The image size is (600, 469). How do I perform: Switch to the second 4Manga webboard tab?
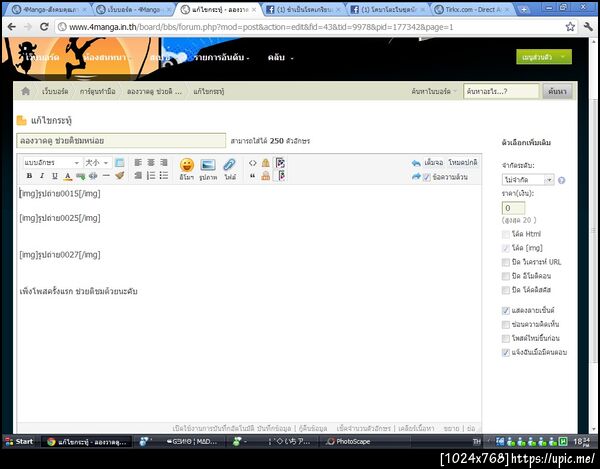click(134, 10)
